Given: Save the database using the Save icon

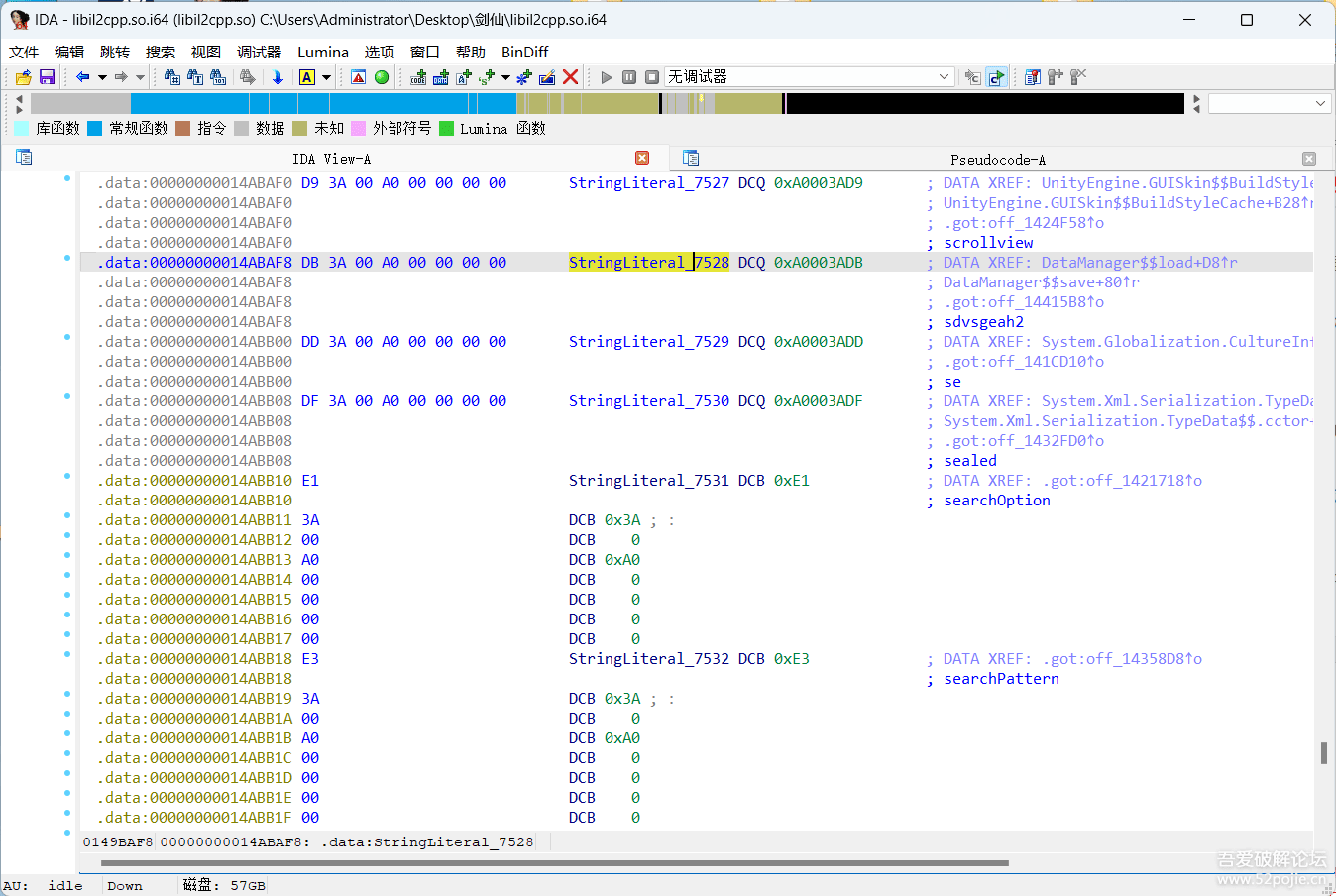Looking at the screenshot, I should pyautogui.click(x=47, y=77).
